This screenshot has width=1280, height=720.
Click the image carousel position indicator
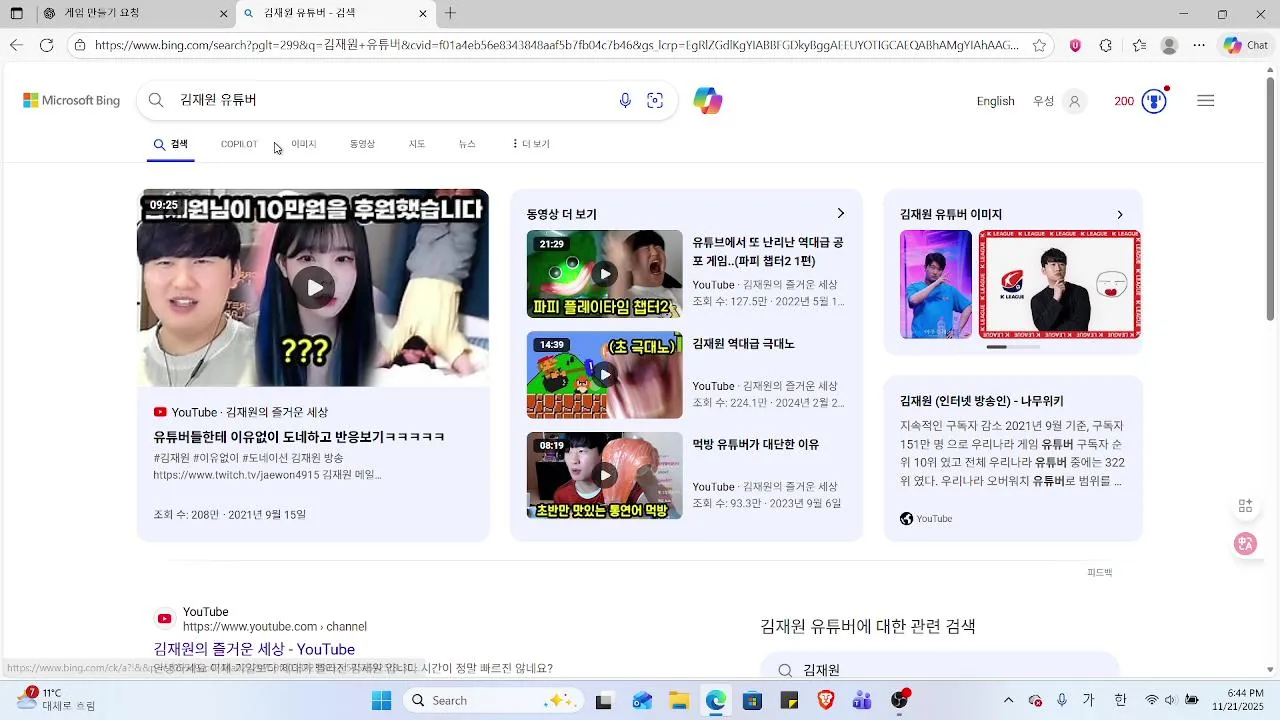click(x=1013, y=347)
